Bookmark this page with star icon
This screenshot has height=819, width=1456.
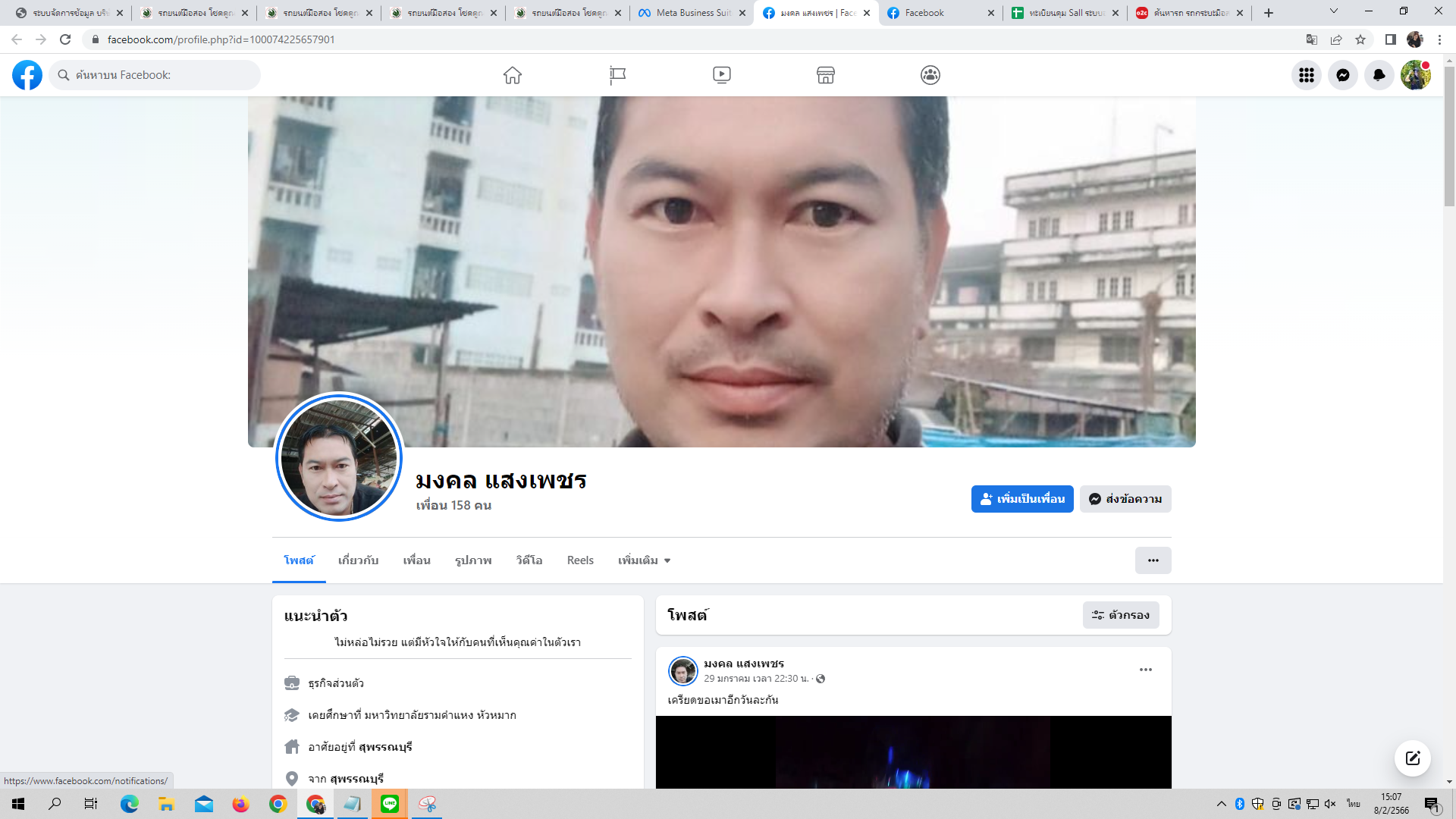point(1360,39)
